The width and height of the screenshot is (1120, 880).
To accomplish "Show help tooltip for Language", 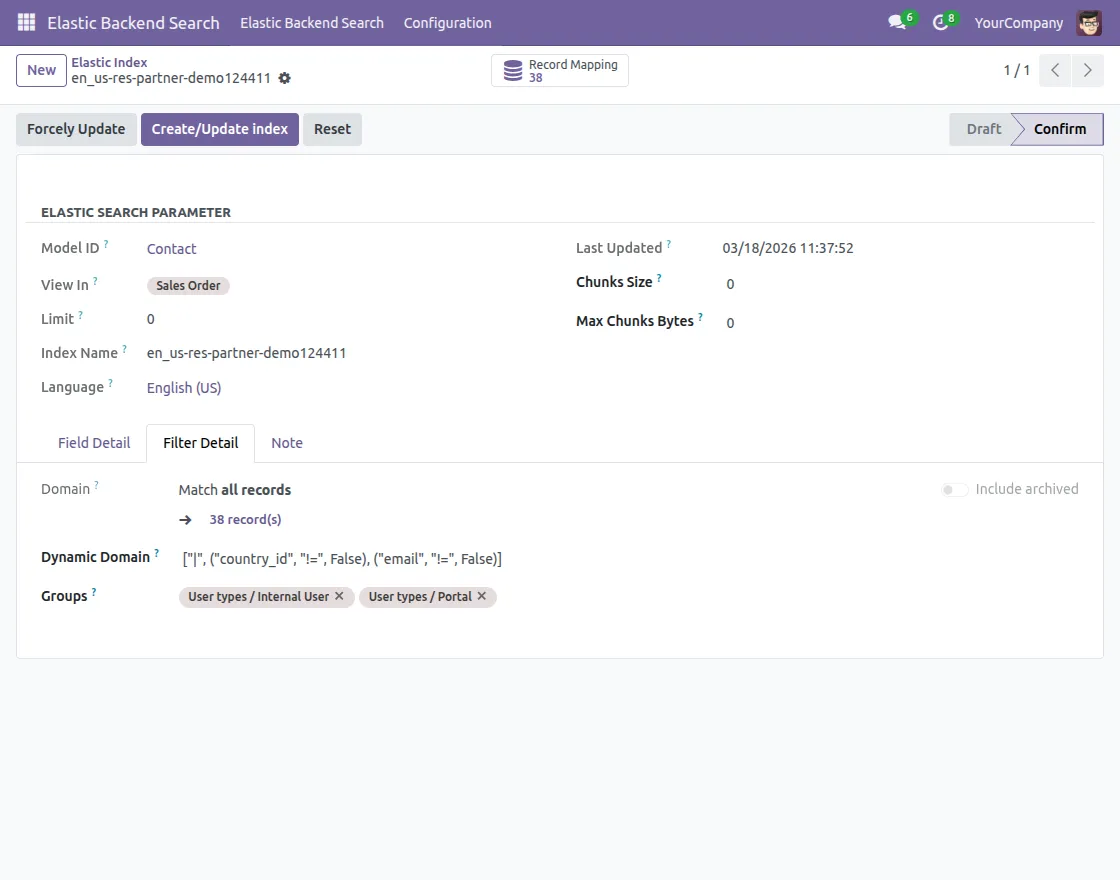I will tap(110, 383).
